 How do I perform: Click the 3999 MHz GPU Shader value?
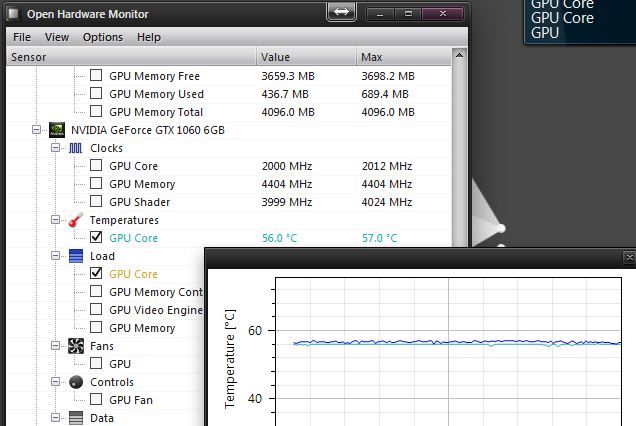tap(287, 202)
